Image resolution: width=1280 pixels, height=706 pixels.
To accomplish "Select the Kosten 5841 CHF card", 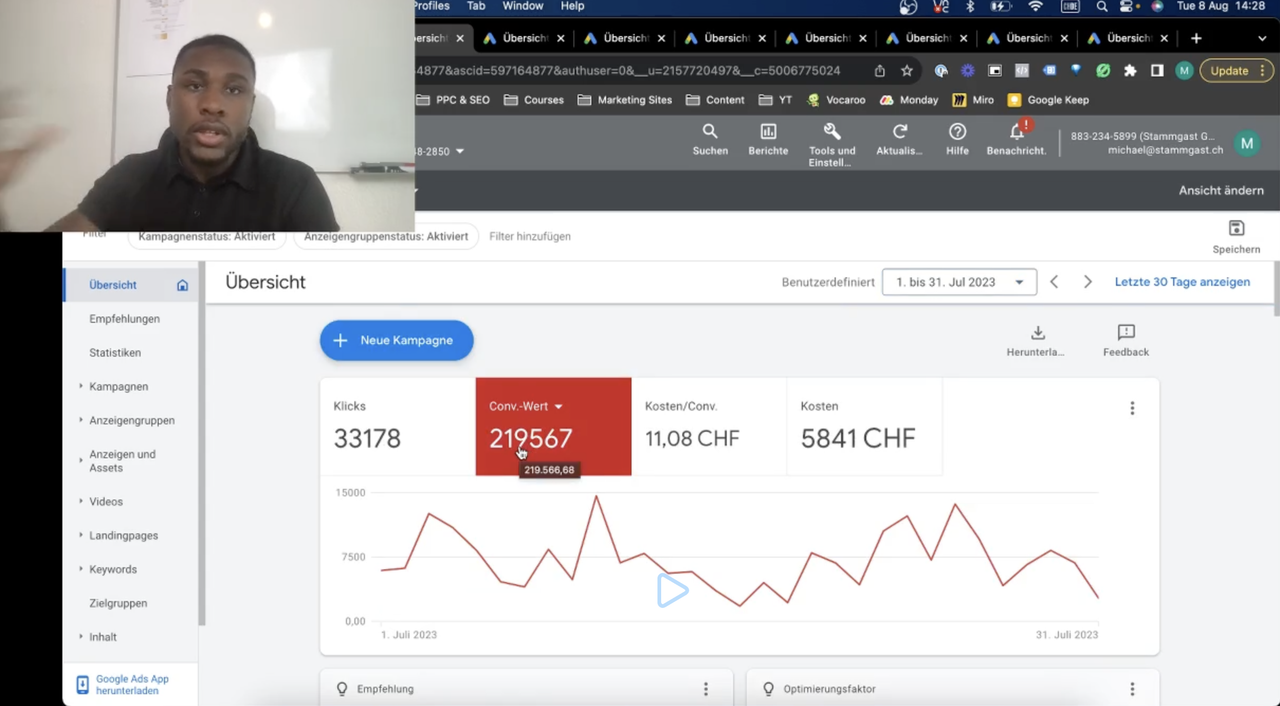I will [x=865, y=426].
